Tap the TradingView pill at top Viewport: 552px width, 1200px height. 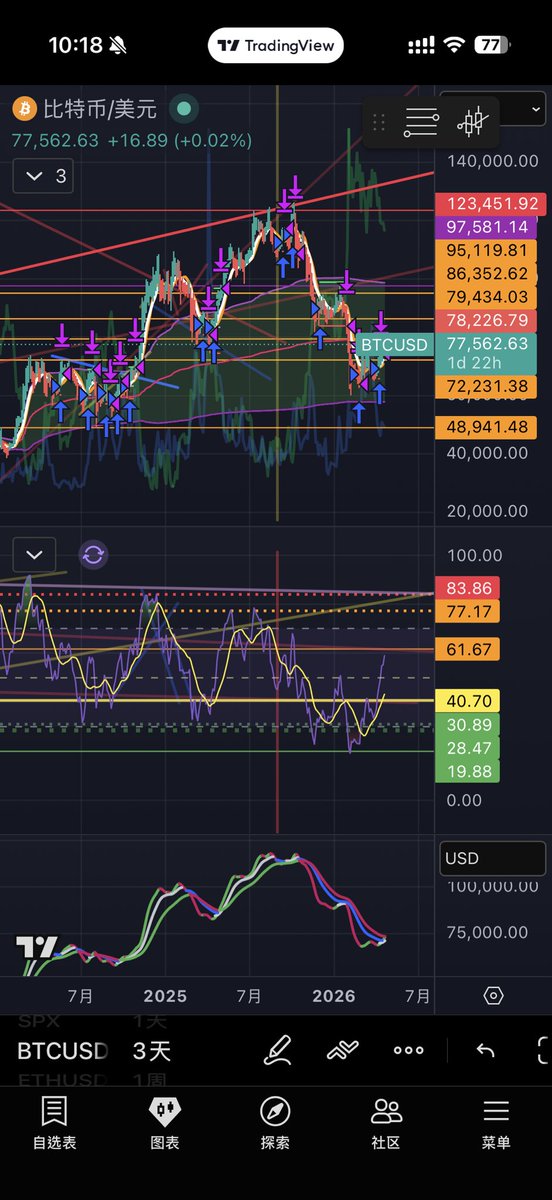276,45
